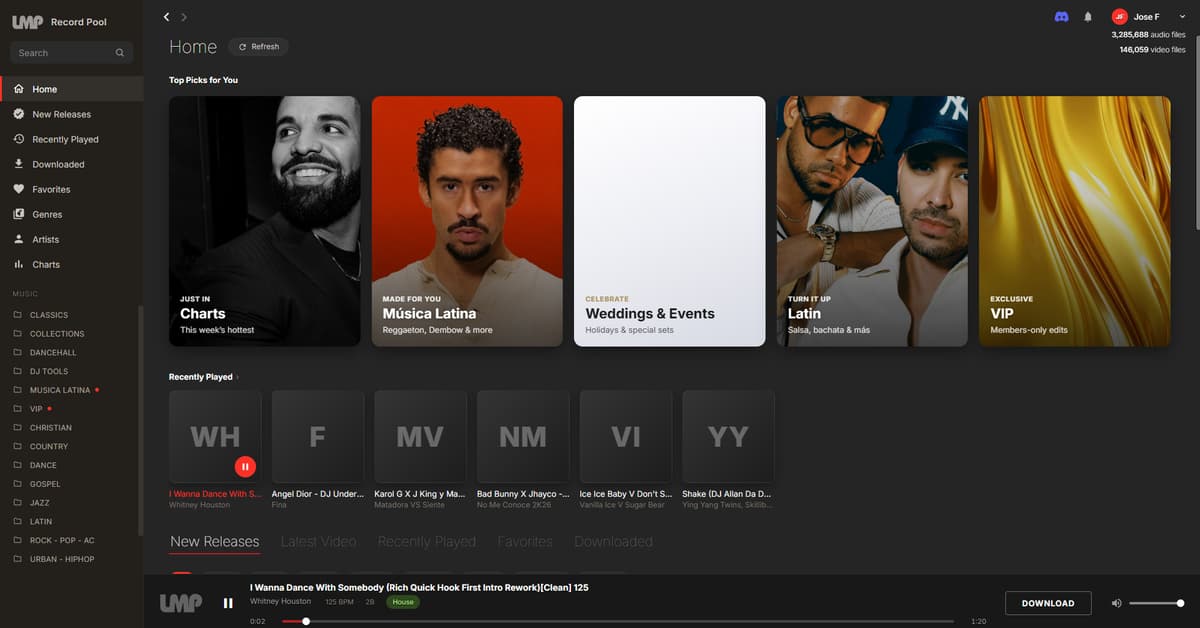The height and width of the screenshot is (628, 1200).
Task: Pause the Whitney Houston tile button
Action: [x=245, y=466]
